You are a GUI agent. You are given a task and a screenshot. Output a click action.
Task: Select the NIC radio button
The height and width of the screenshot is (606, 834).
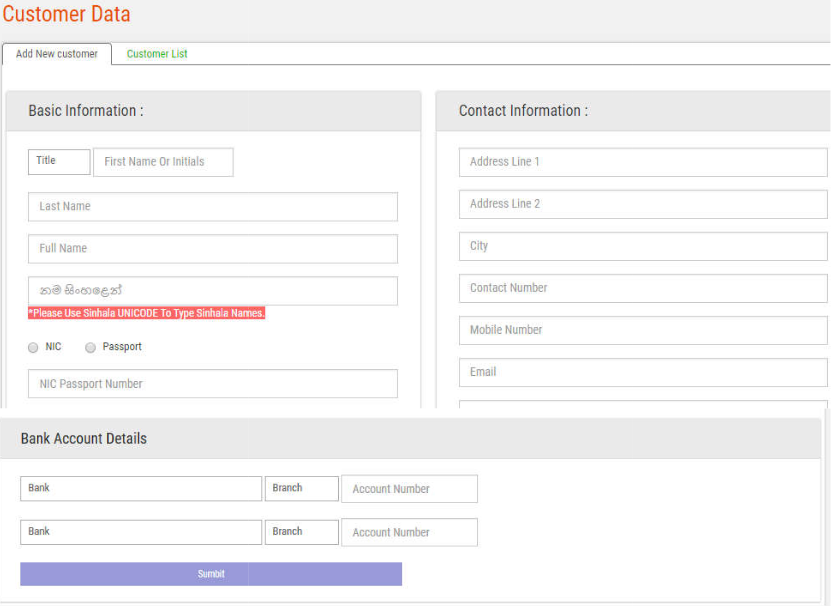tap(31, 347)
